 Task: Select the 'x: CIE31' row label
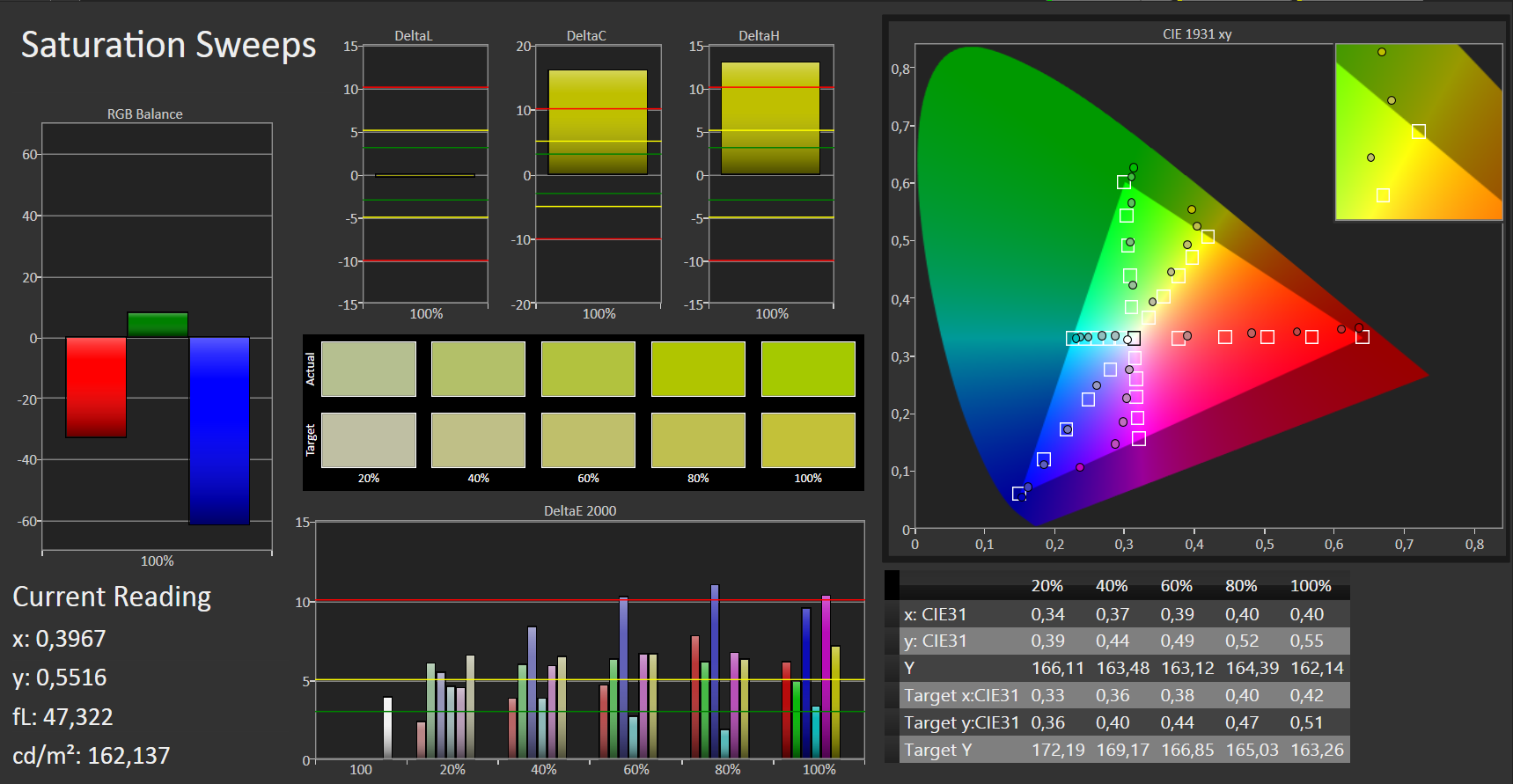(935, 614)
